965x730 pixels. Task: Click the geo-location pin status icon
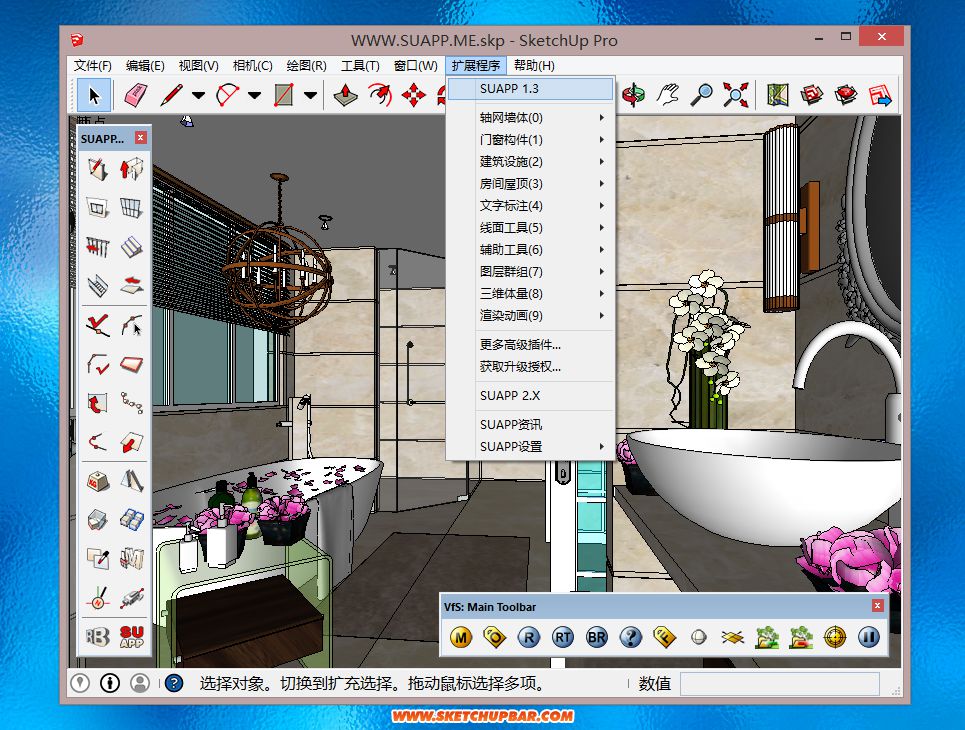click(x=80, y=683)
